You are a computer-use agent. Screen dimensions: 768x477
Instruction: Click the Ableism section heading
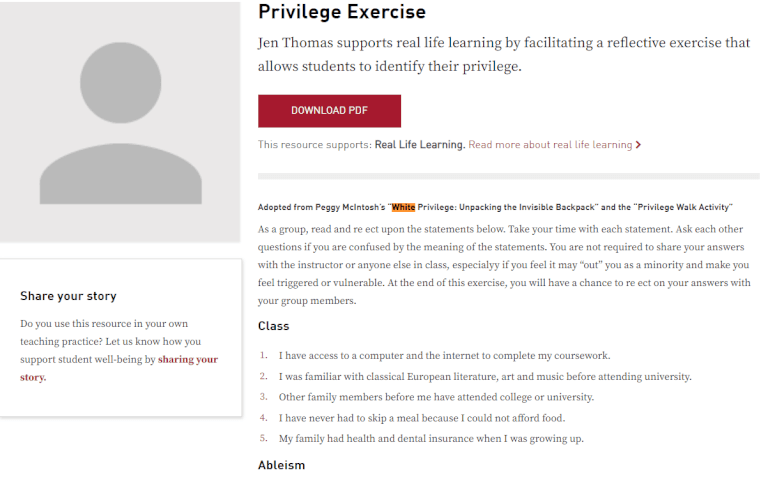click(x=281, y=465)
